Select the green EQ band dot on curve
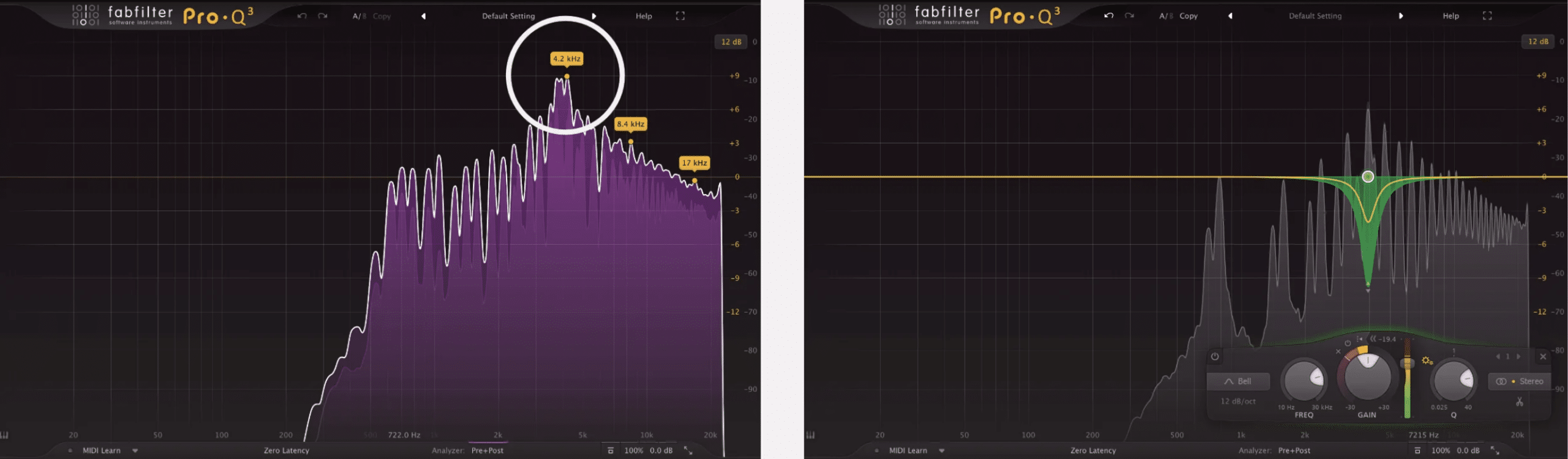 1368,176
